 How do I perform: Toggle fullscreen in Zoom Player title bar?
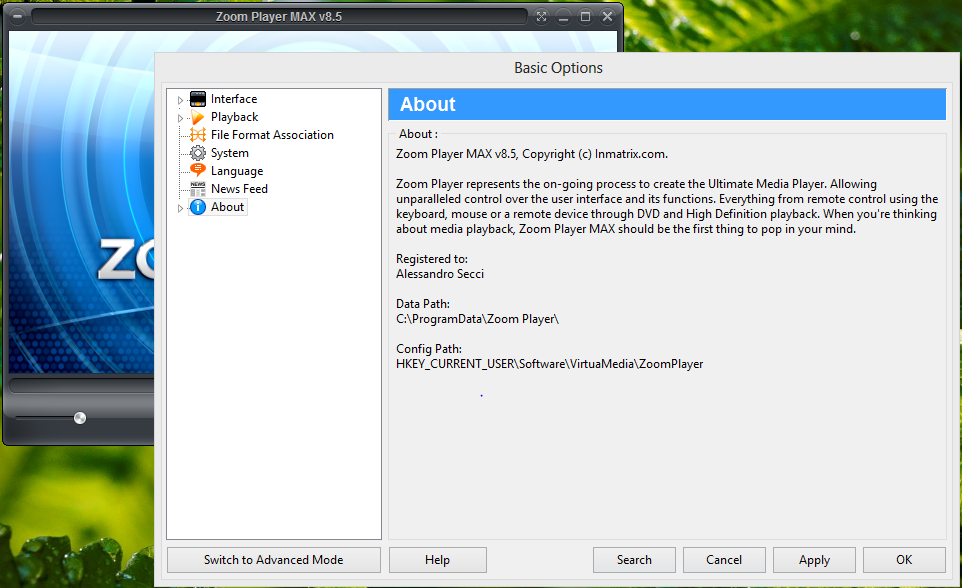click(541, 17)
